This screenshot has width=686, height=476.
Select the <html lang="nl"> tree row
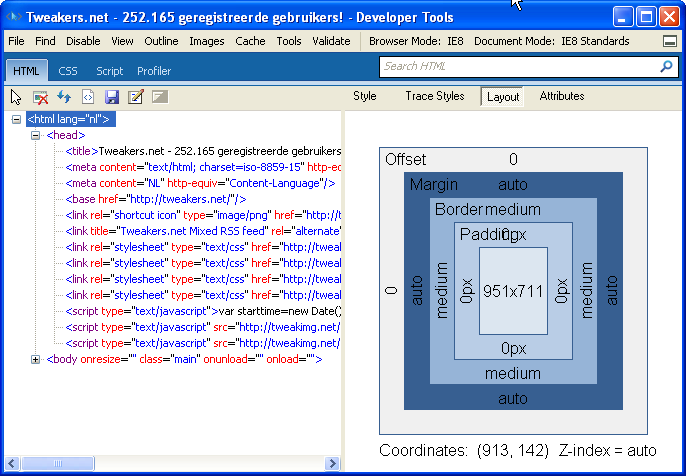[71, 119]
